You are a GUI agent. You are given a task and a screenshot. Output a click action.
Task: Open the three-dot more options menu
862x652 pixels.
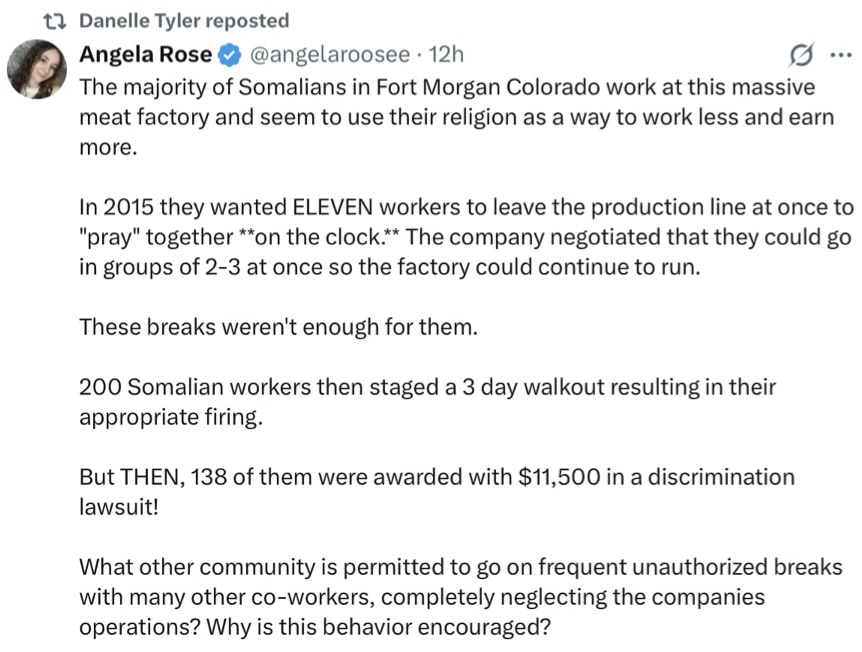click(839, 54)
